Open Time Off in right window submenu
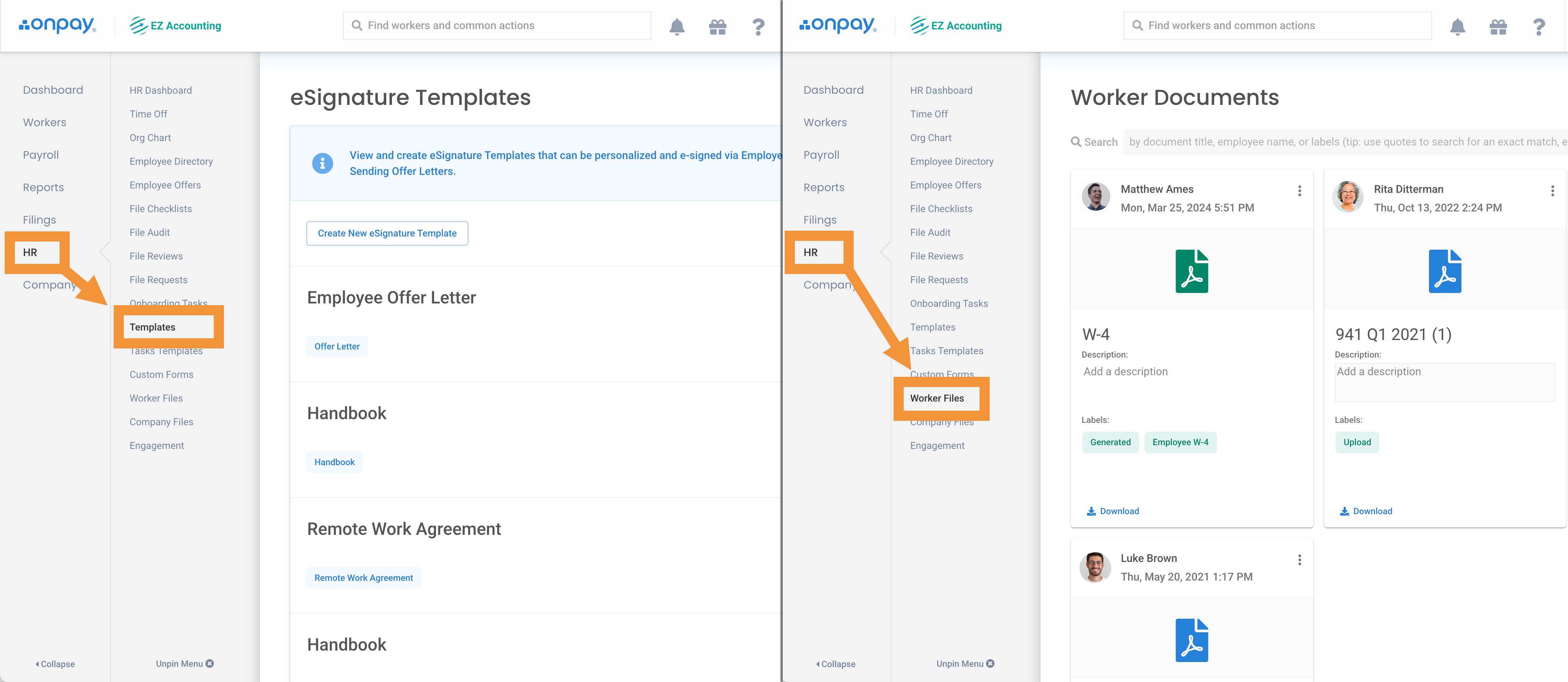This screenshot has width=1568, height=682. tap(929, 114)
